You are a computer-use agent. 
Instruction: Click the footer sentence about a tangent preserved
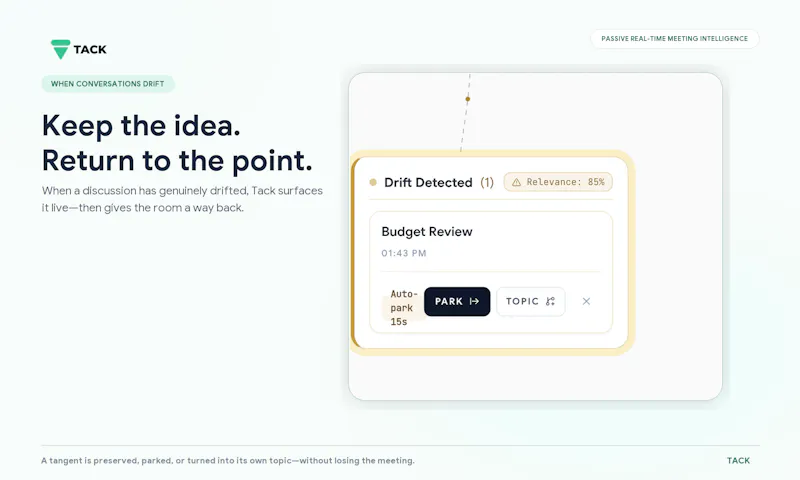[x=228, y=461]
